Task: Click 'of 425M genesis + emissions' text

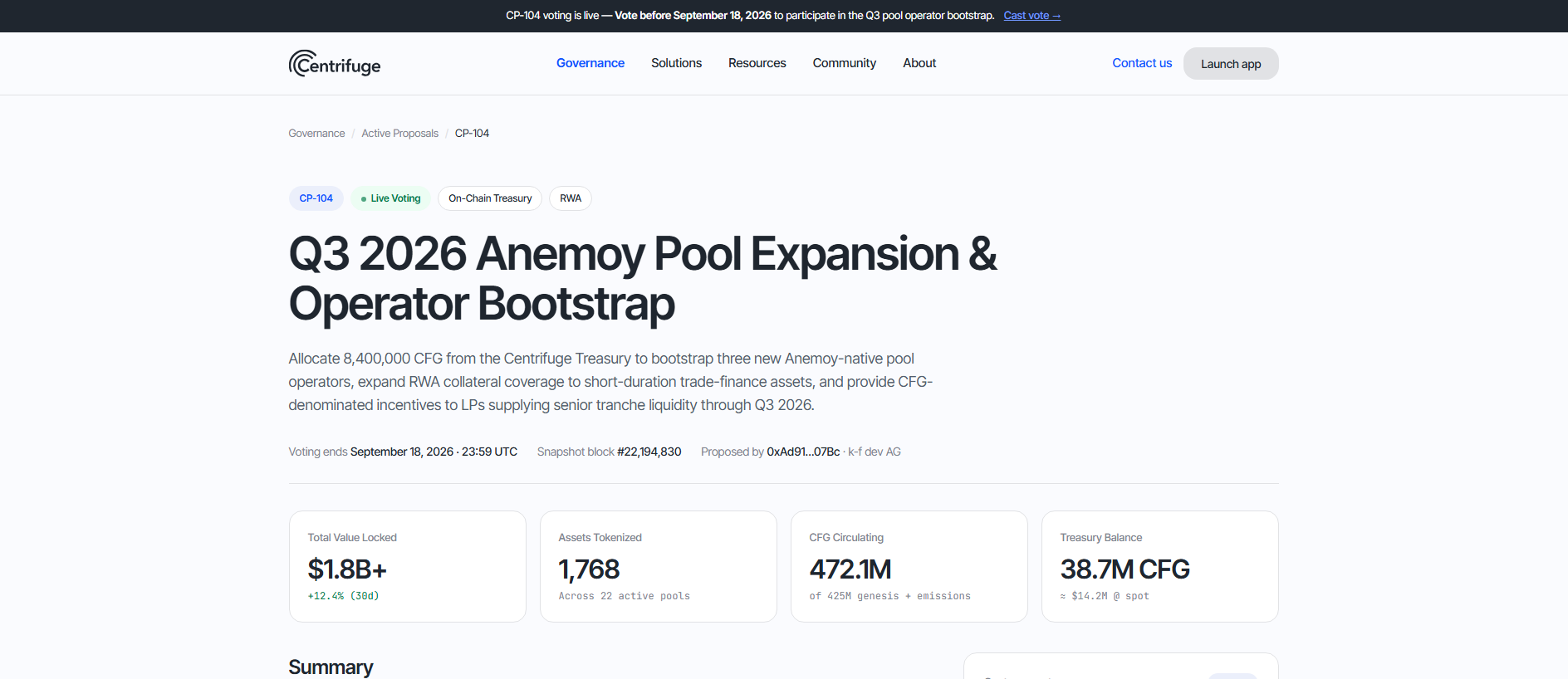Action: pyautogui.click(x=889, y=596)
